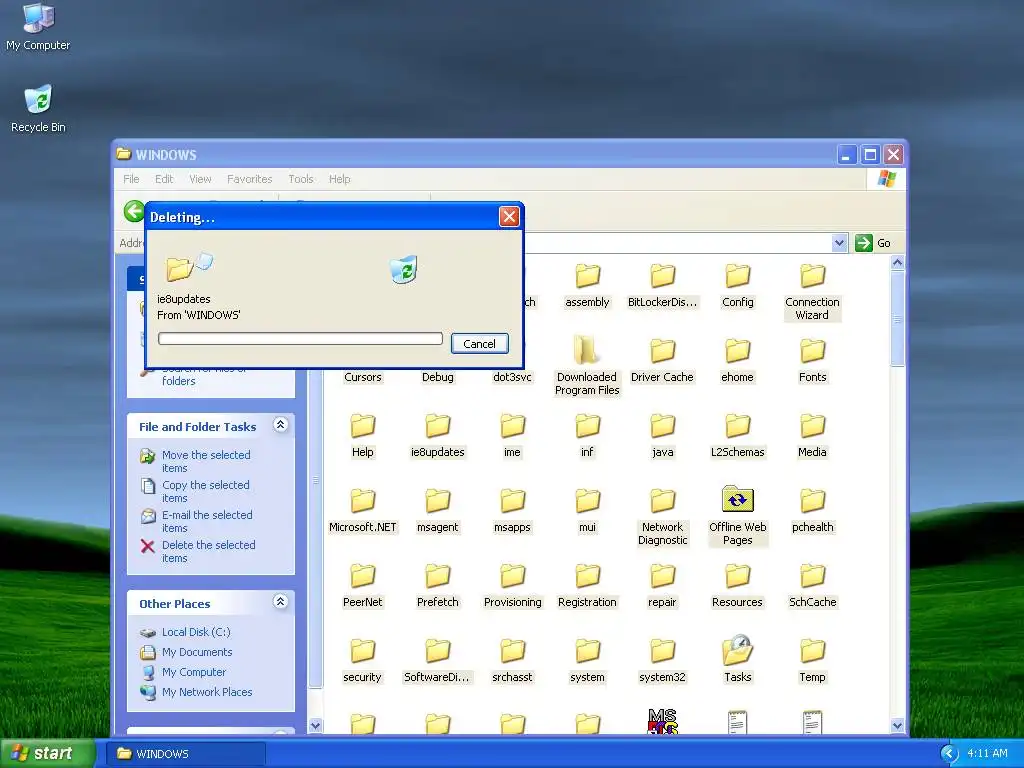This screenshot has height=768, width=1024.
Task: Select the SoftwareDi... folder
Action: (438, 661)
